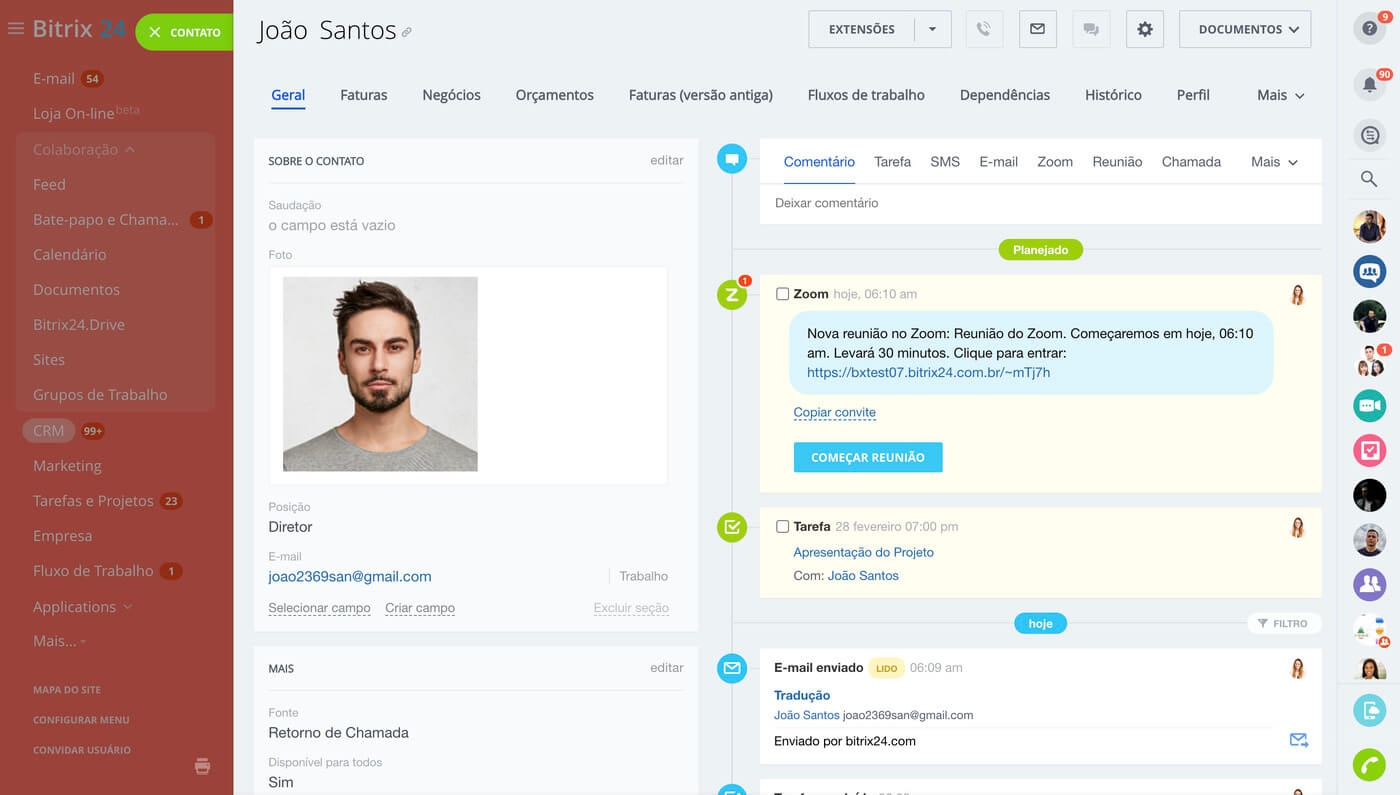Image resolution: width=1400 pixels, height=795 pixels.
Task: Check the Tarefa activity checkbox
Action: click(782, 526)
